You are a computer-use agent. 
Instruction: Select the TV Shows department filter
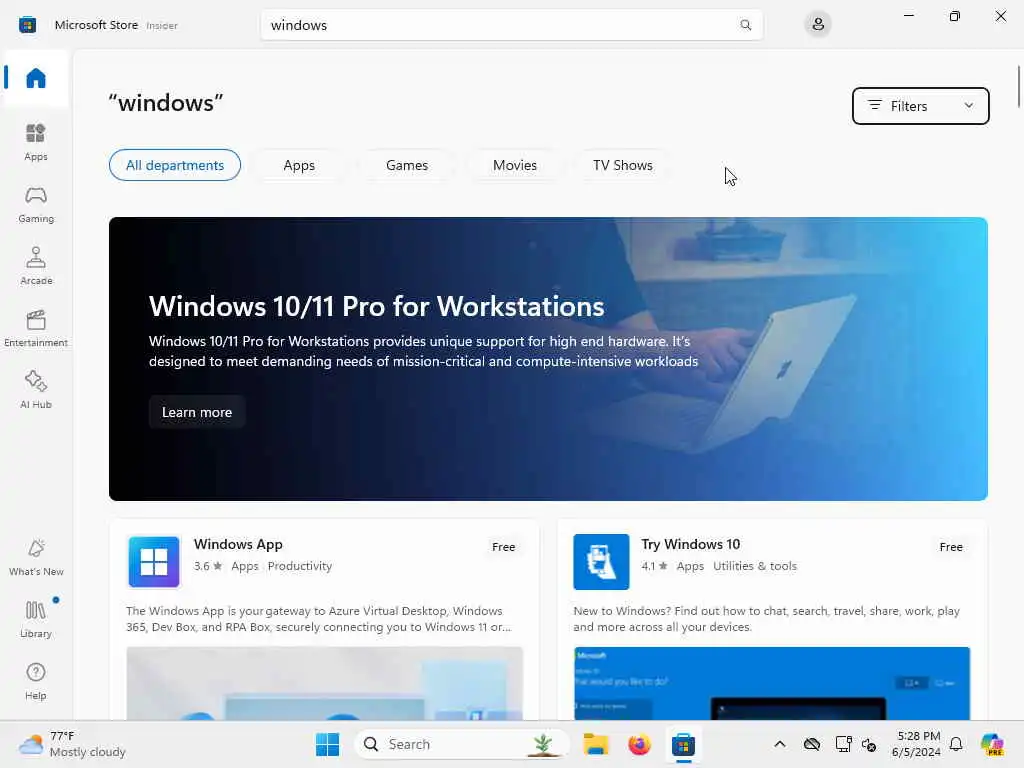622,165
